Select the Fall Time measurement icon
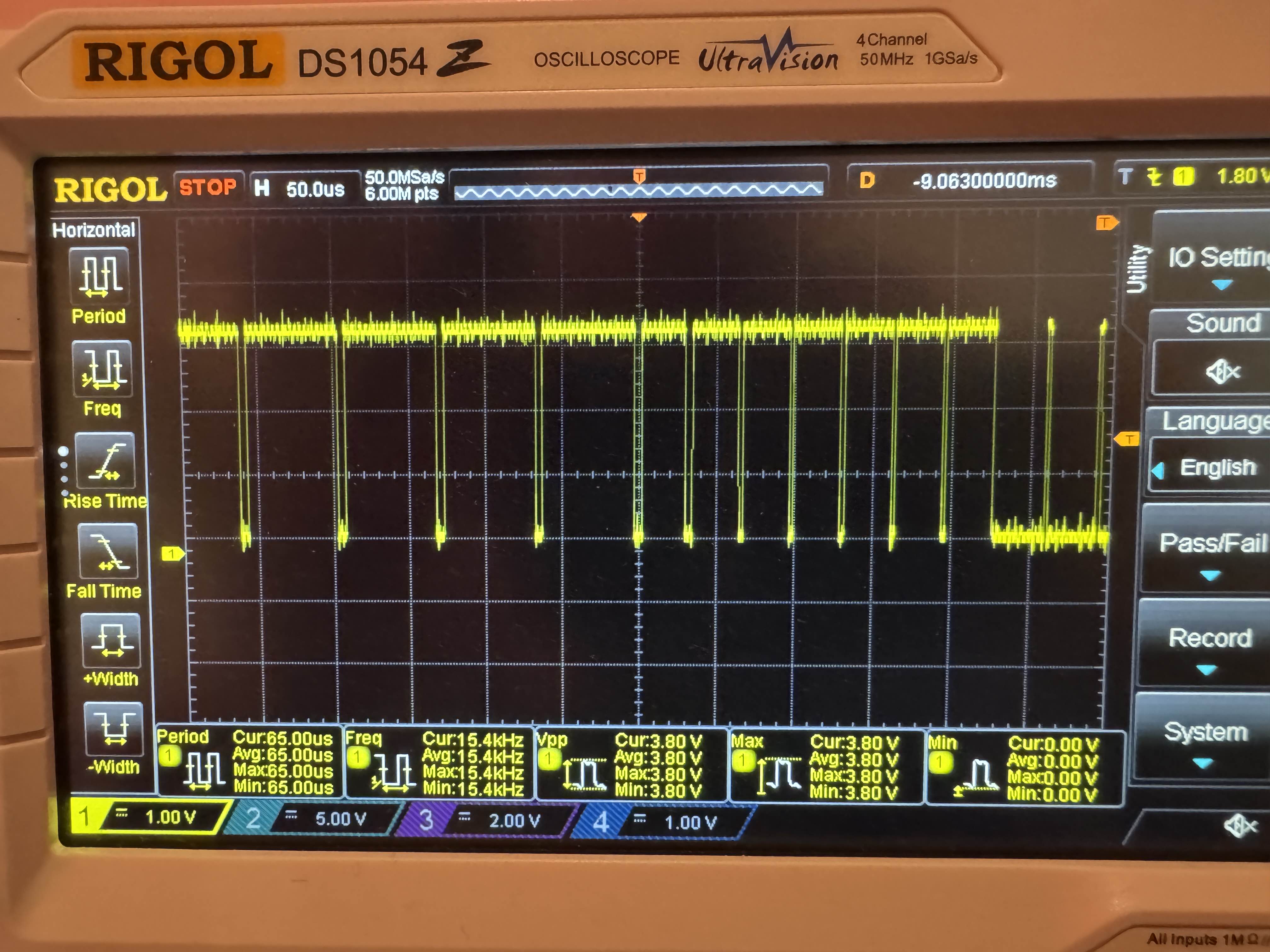 click(108, 552)
